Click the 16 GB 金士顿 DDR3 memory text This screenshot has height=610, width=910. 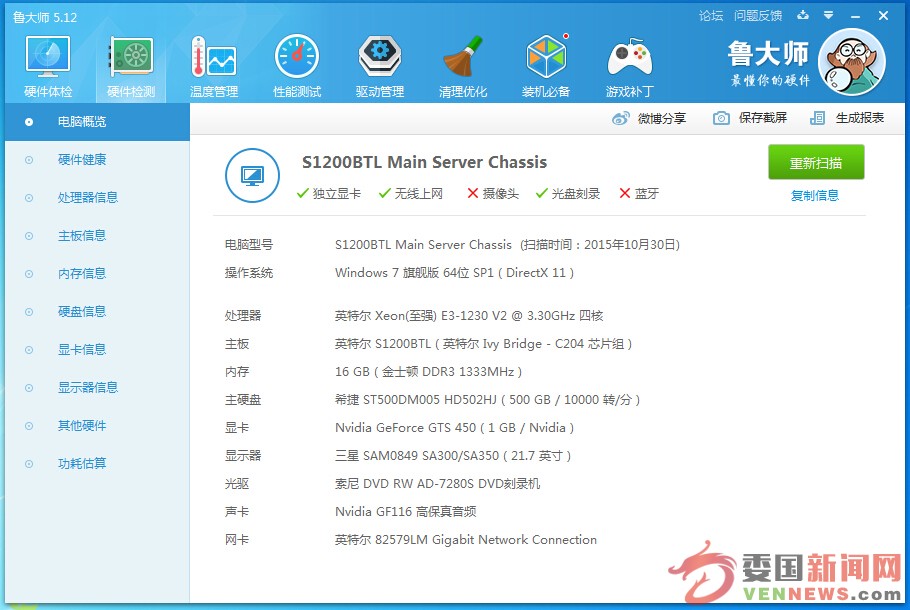(428, 372)
